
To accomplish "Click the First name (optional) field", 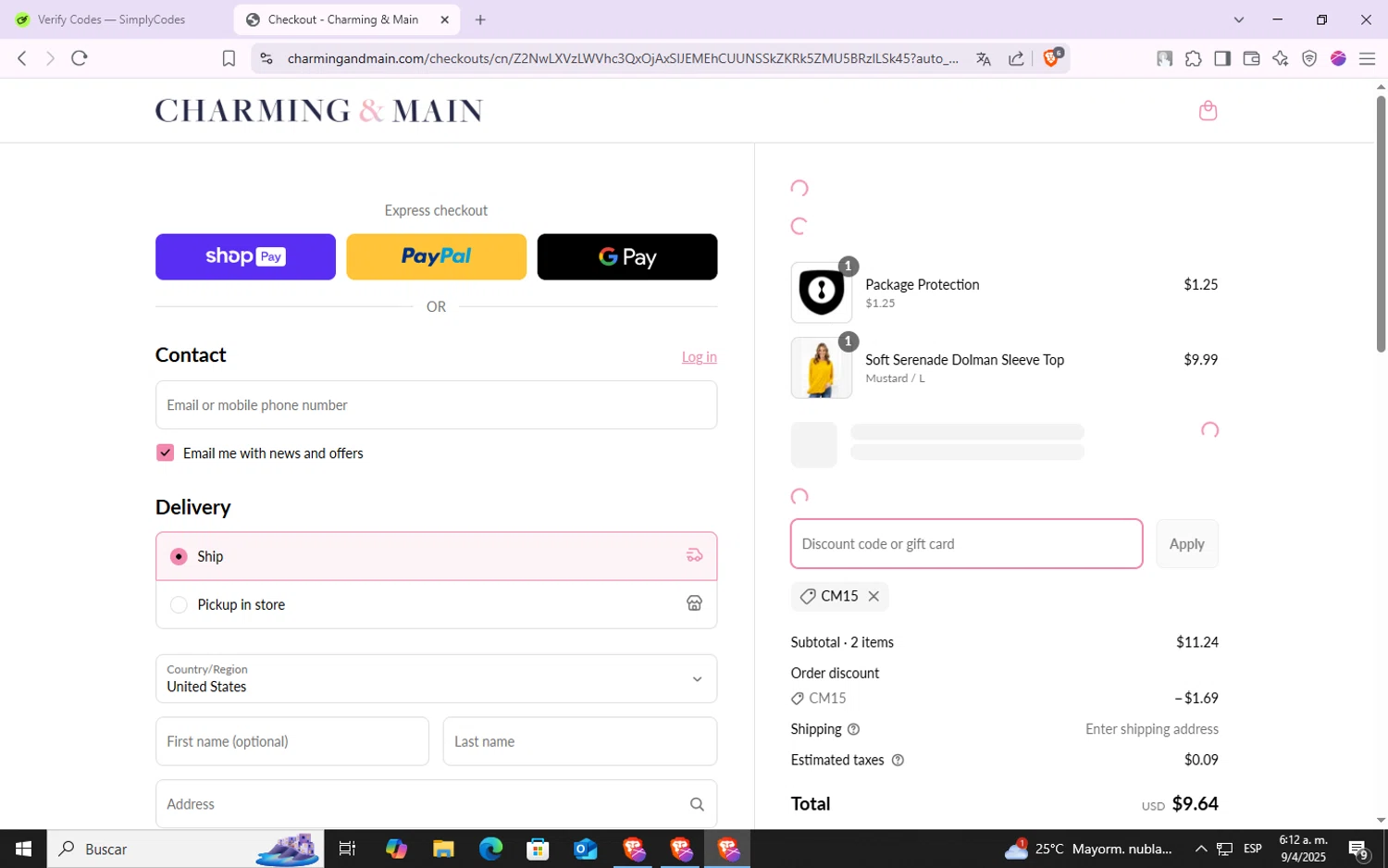I will point(292,741).
